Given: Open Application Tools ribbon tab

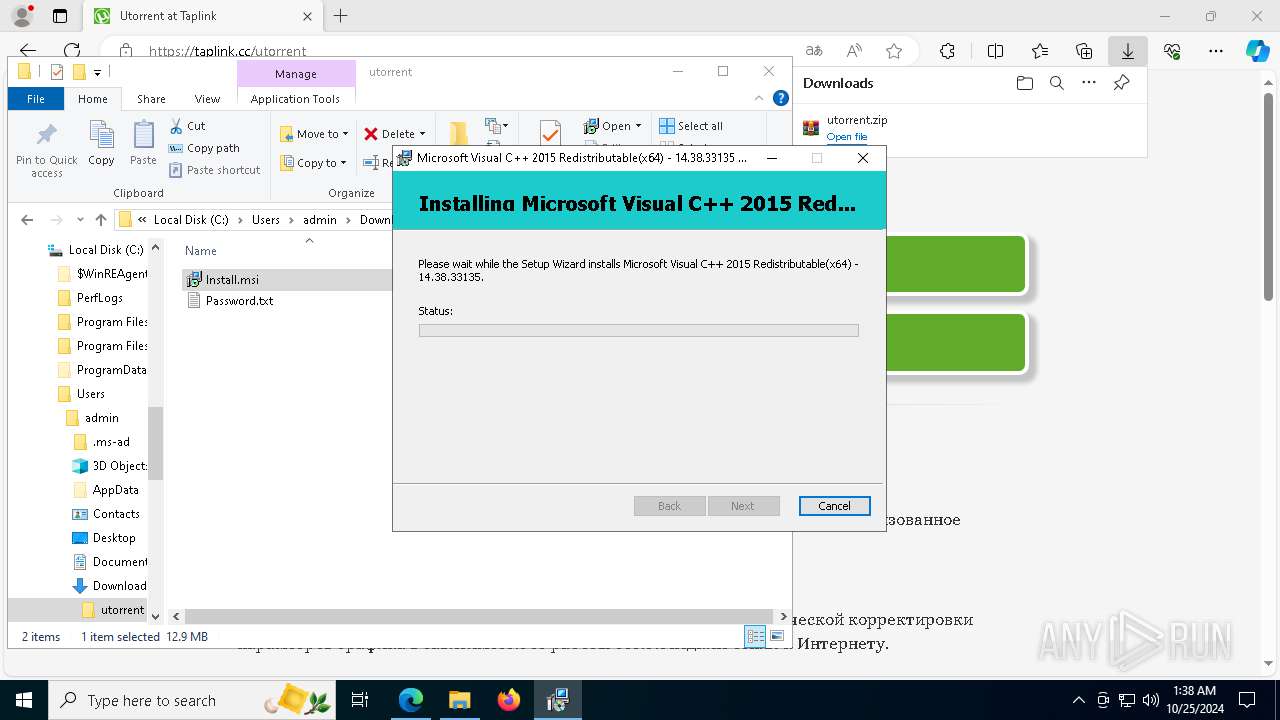Looking at the screenshot, I should click(x=295, y=99).
